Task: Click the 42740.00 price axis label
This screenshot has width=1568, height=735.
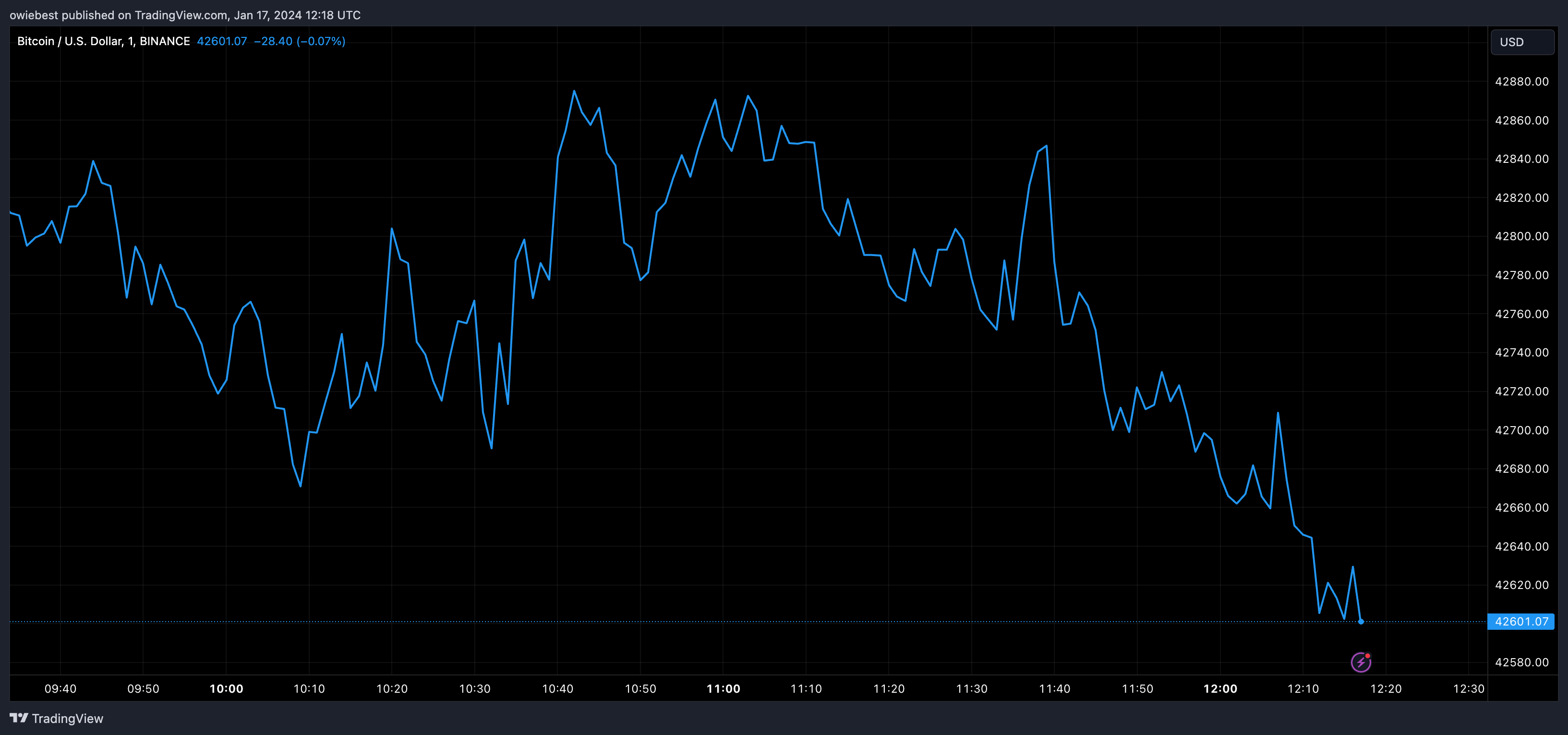Action: [1522, 353]
